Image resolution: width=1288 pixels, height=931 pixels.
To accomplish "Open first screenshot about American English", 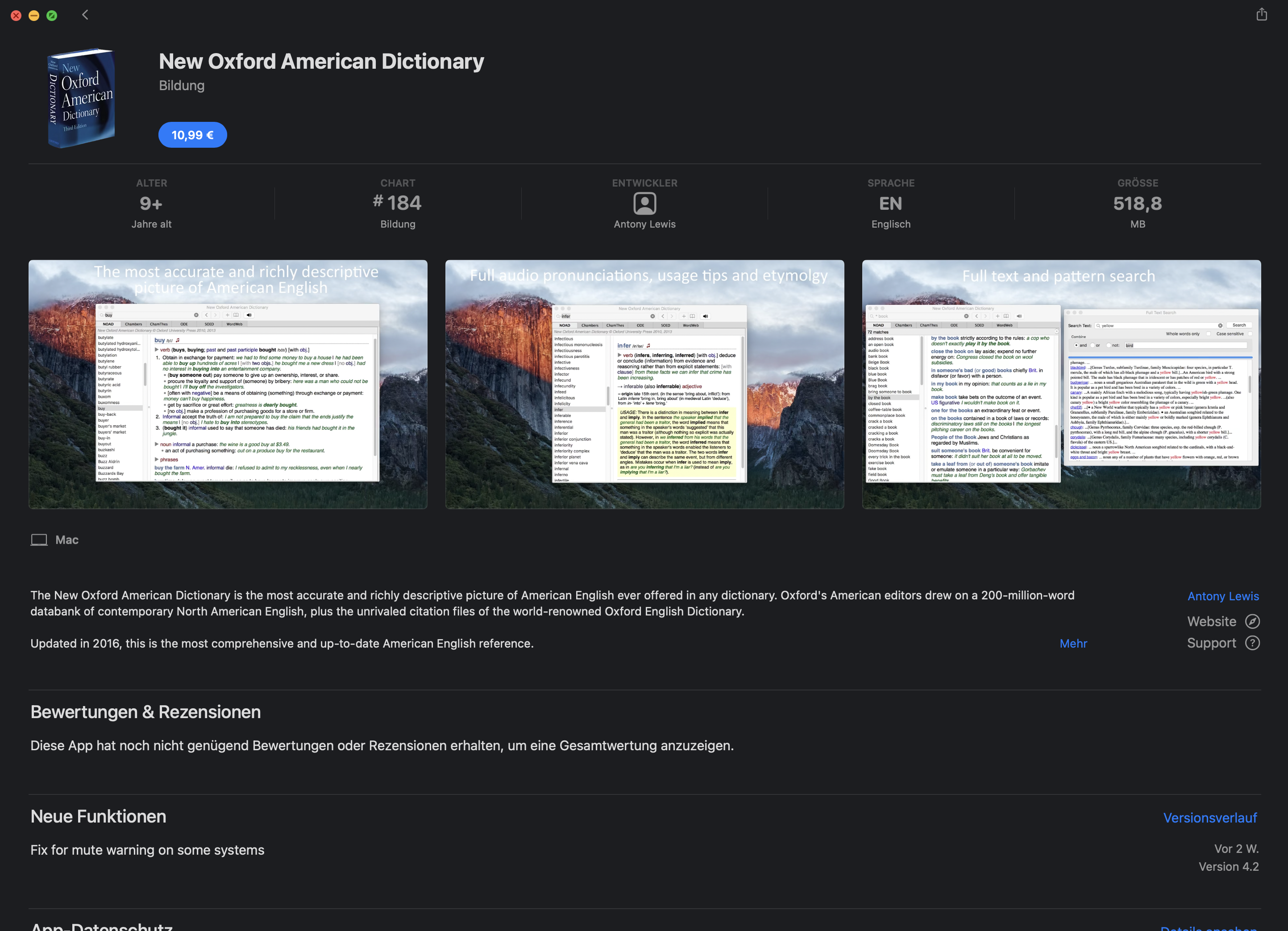I will (x=228, y=384).
